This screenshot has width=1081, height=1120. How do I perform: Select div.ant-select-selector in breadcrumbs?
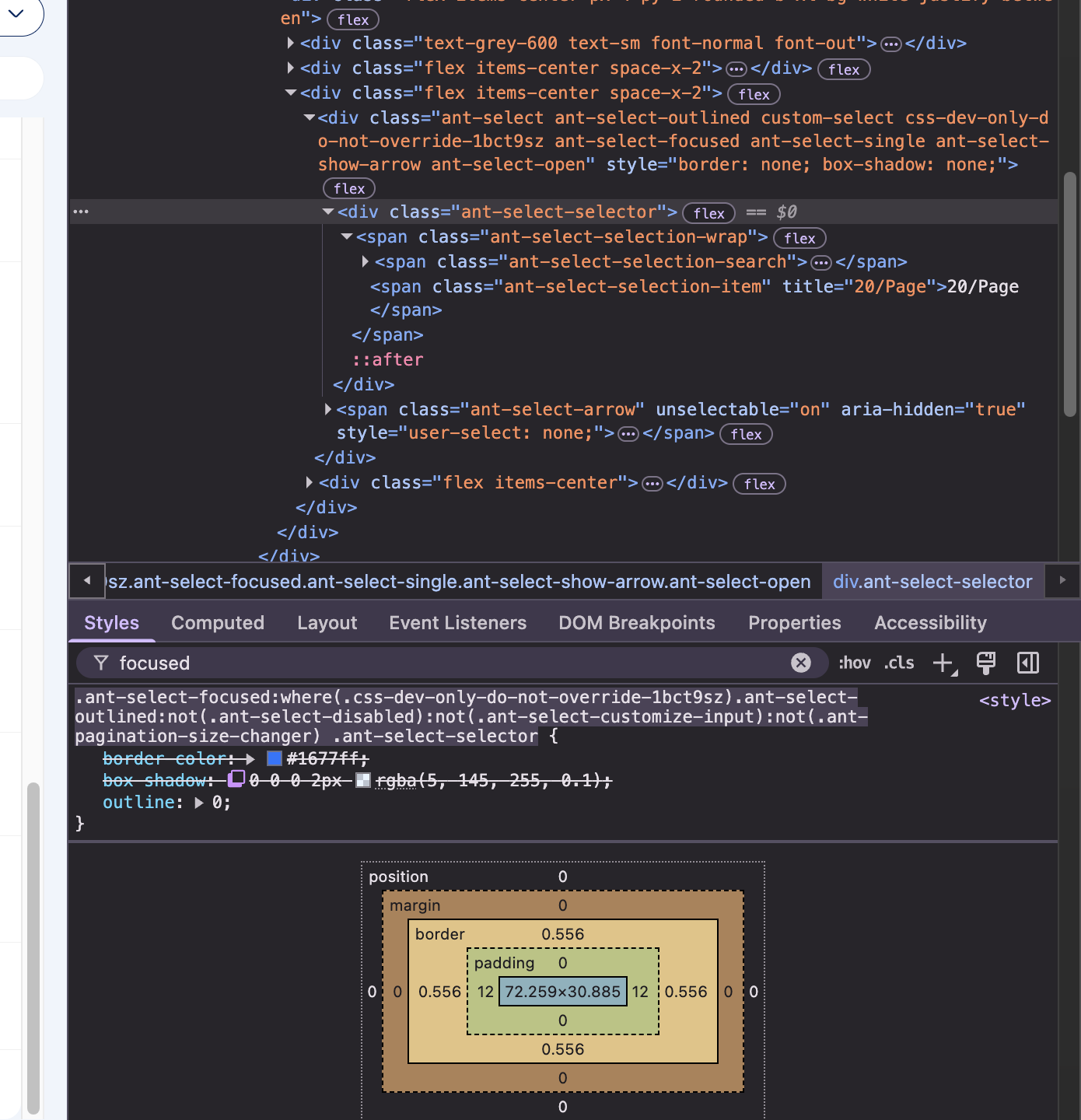click(932, 582)
